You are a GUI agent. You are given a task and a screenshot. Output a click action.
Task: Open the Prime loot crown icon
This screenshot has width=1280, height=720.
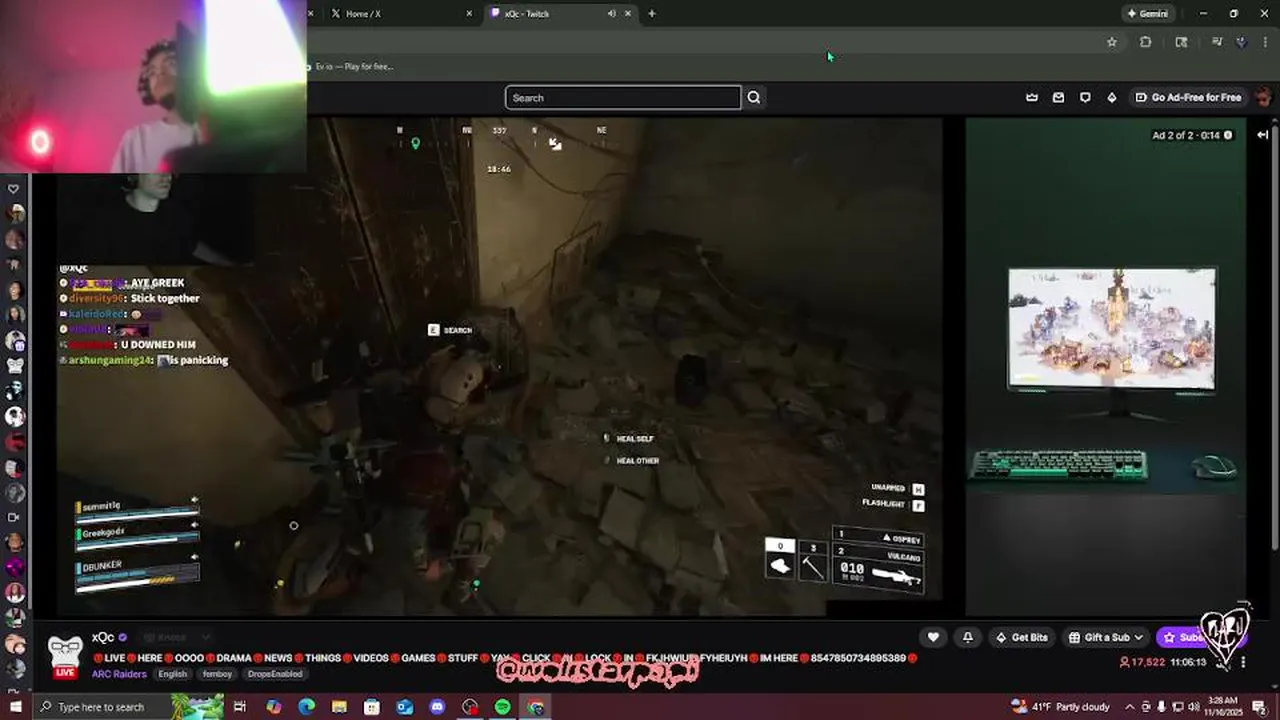[1032, 97]
